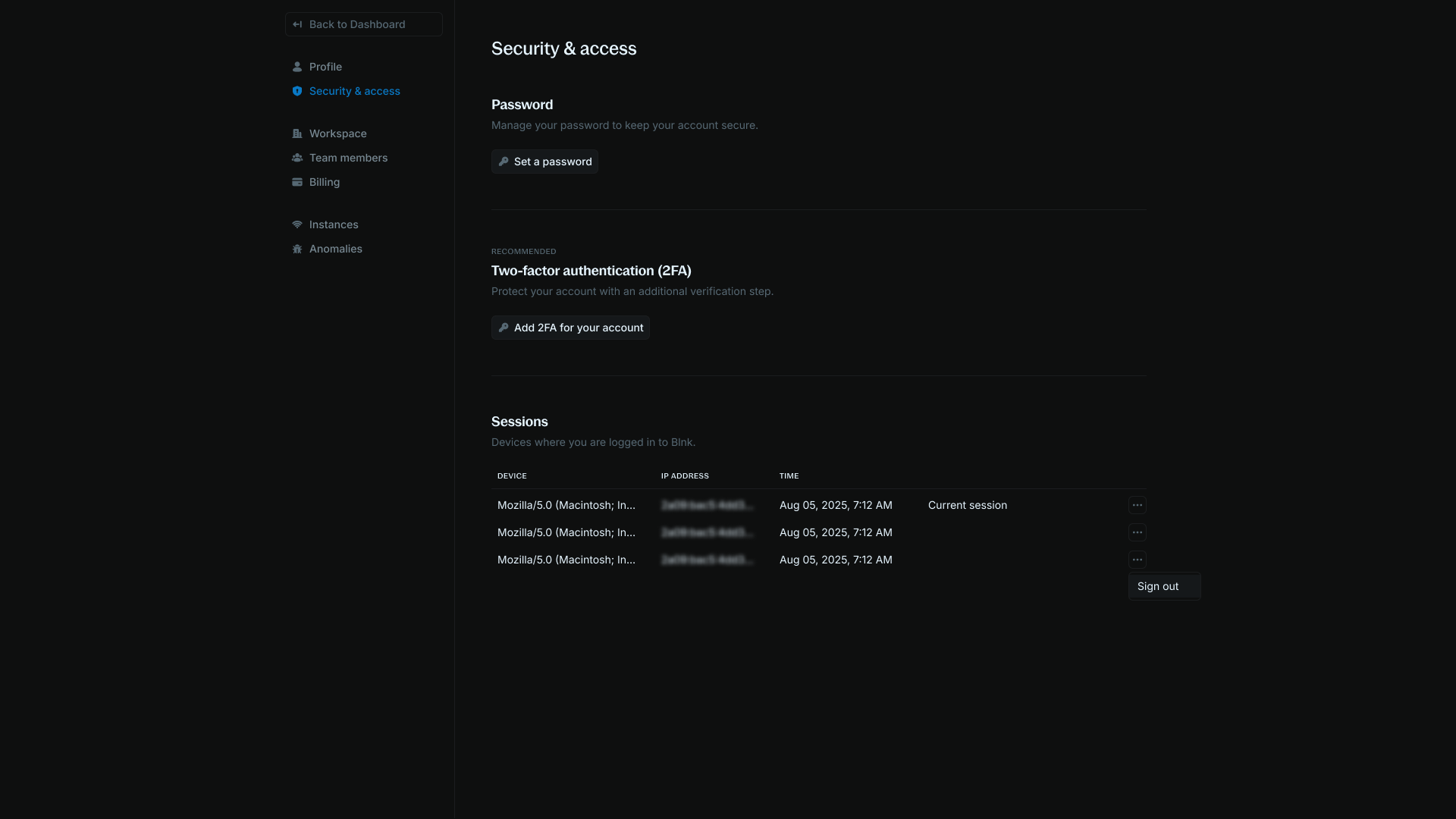Screen dimensions: 1456x819
Task: Click Add 2FA for your account
Action: [x=570, y=327]
